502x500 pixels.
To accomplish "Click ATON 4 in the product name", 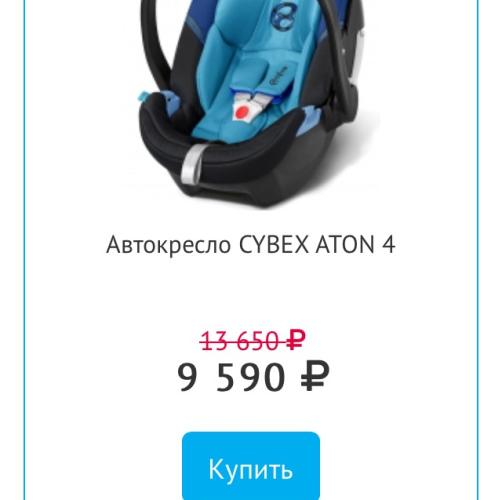I will (355, 245).
